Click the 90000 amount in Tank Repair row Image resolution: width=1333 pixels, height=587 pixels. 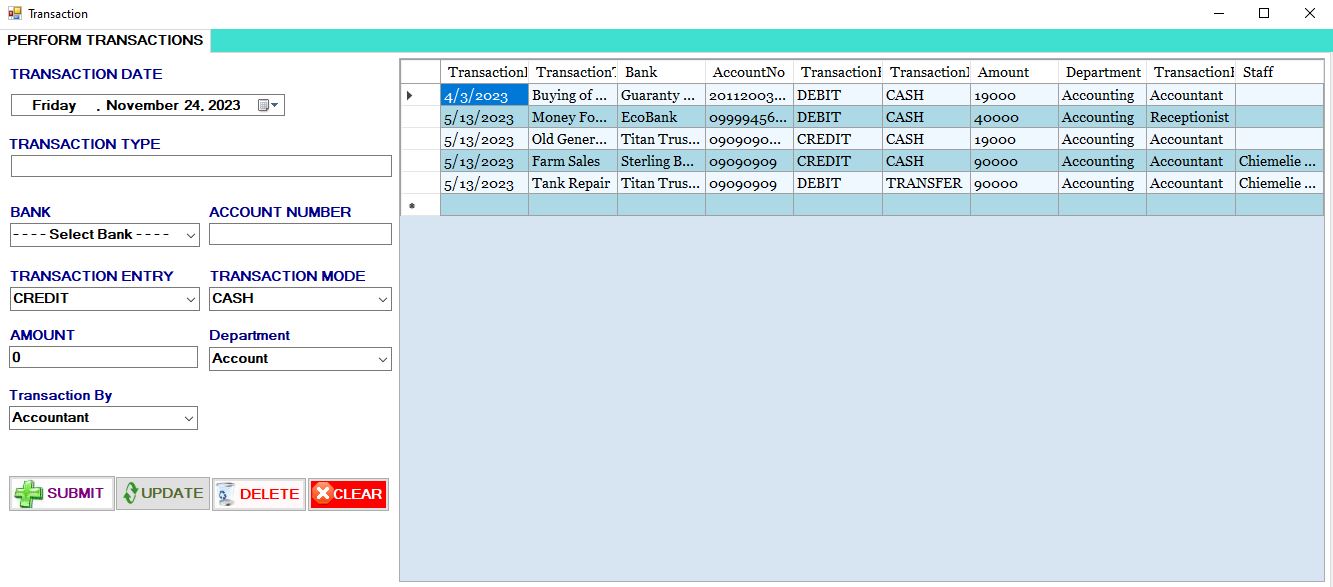[x=1014, y=183]
